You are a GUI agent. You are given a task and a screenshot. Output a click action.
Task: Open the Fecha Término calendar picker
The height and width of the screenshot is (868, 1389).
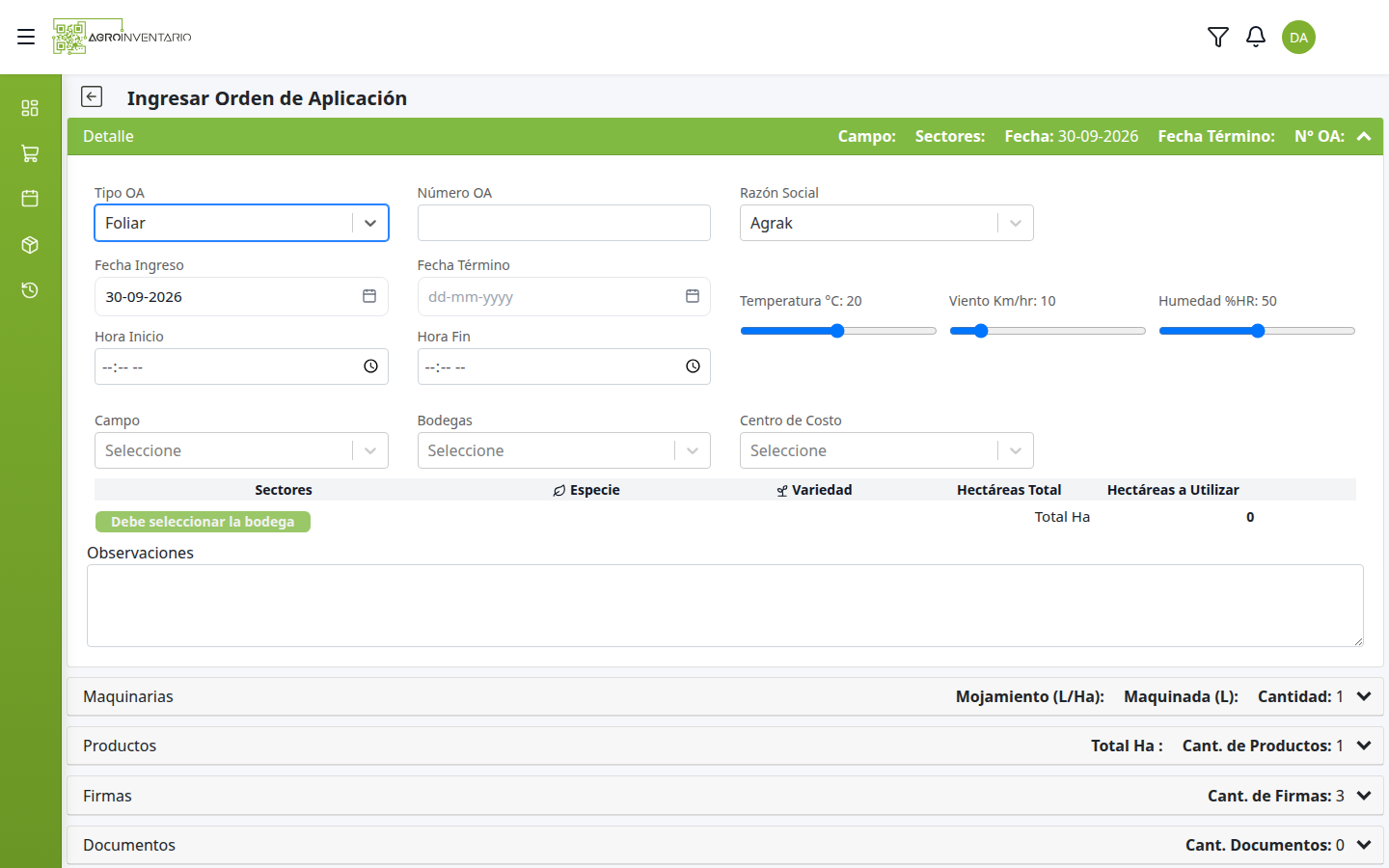pyautogui.click(x=693, y=296)
